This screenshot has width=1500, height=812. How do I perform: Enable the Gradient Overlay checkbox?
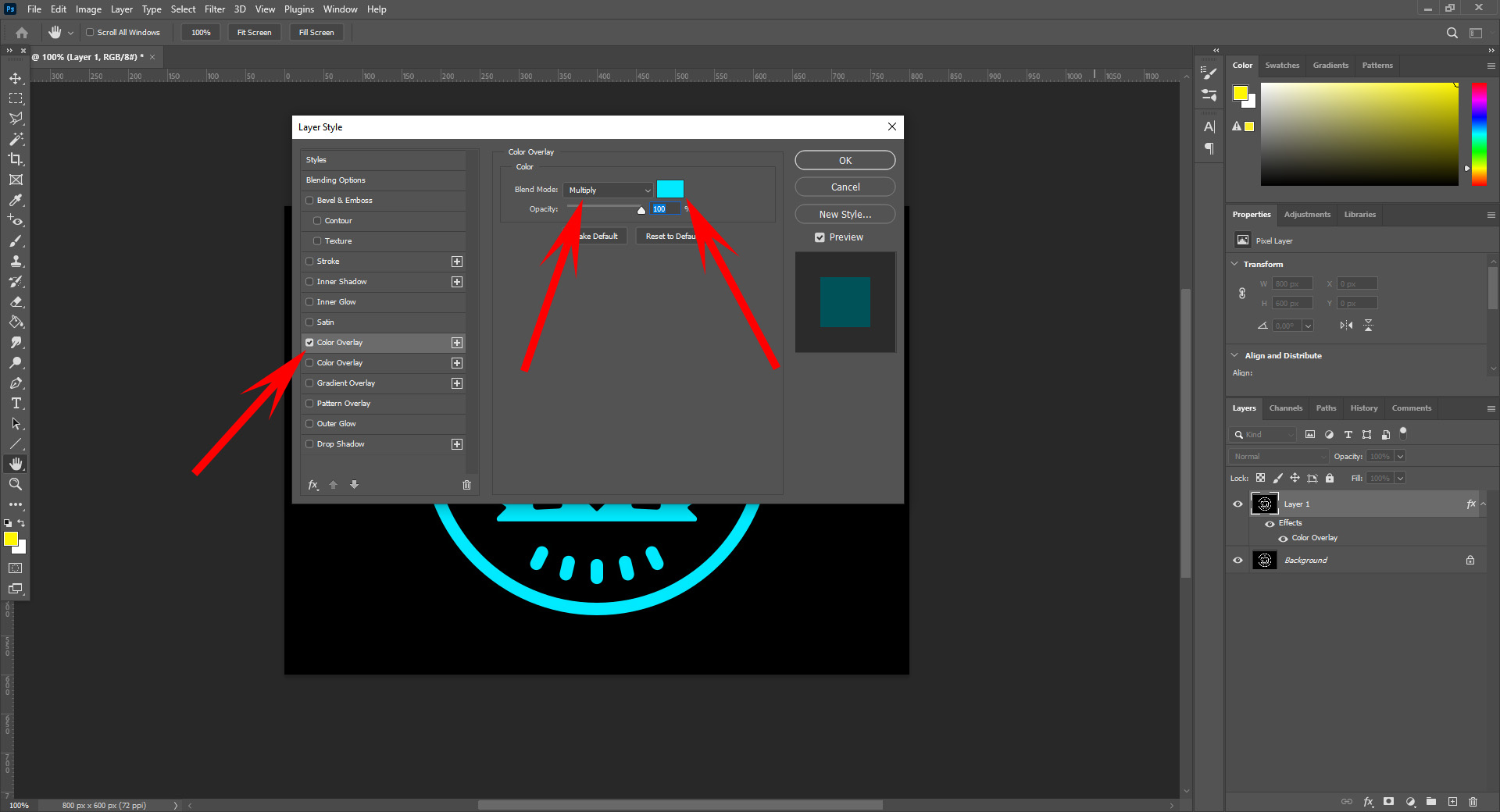pos(309,383)
